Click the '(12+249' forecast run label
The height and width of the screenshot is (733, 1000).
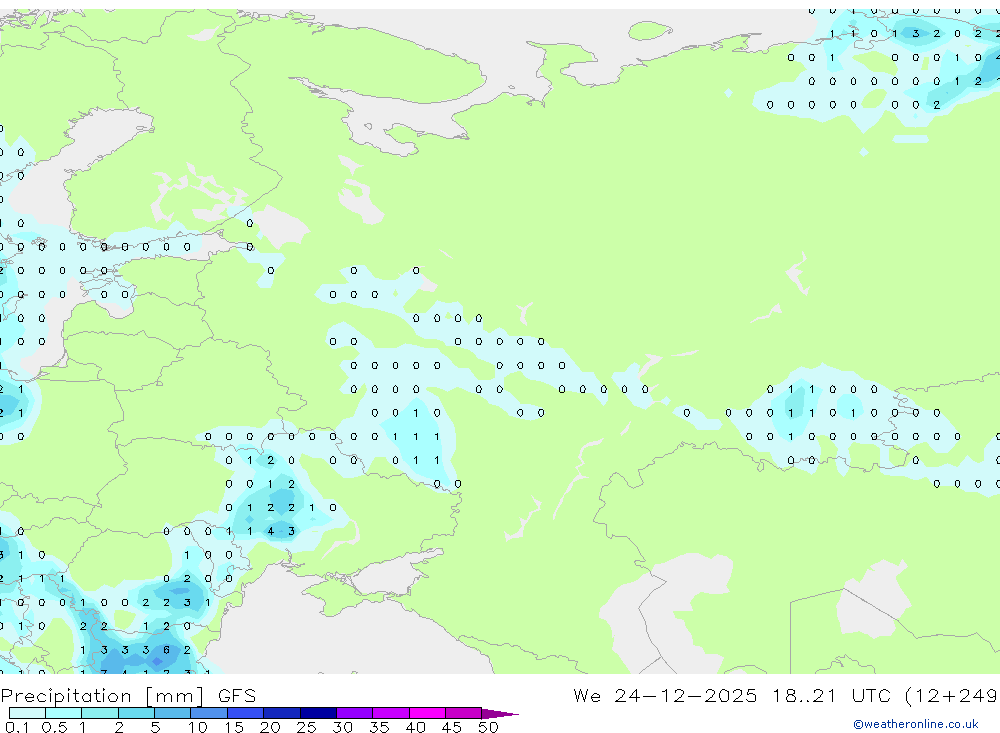pyautogui.click(x=951, y=695)
